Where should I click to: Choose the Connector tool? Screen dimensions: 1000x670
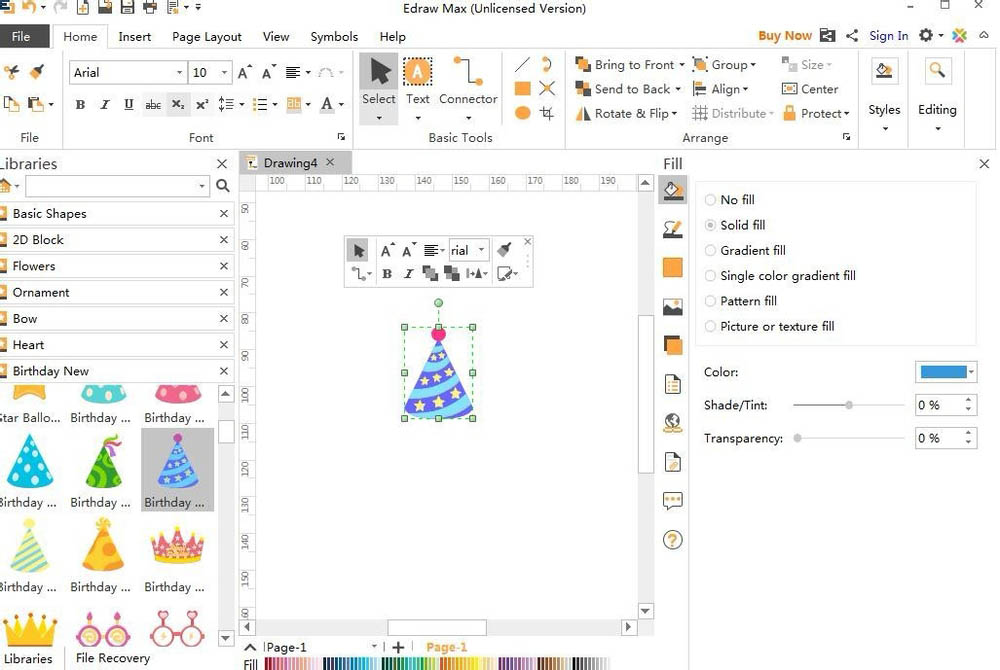tap(467, 81)
